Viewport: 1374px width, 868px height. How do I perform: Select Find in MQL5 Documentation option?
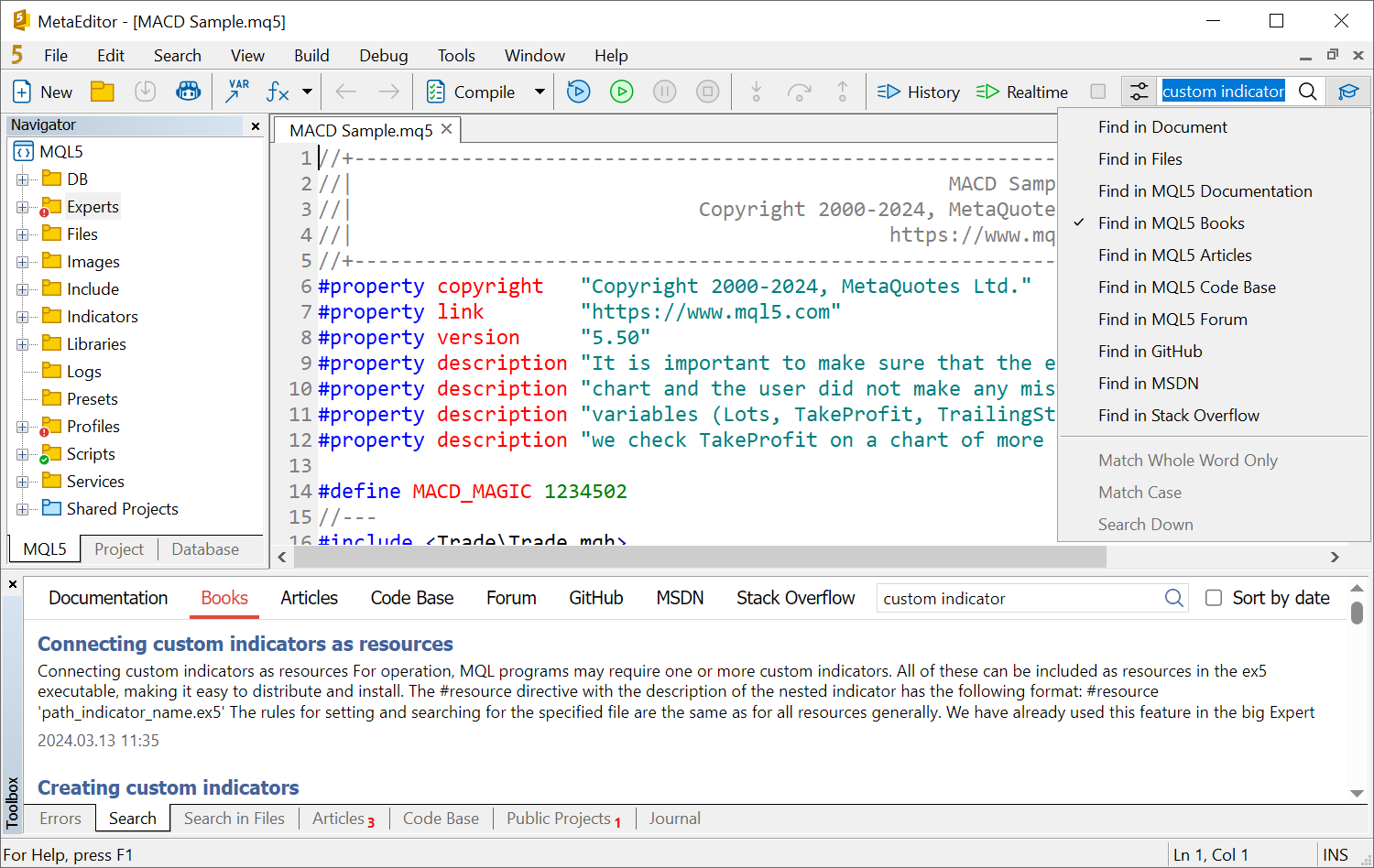coord(1205,191)
